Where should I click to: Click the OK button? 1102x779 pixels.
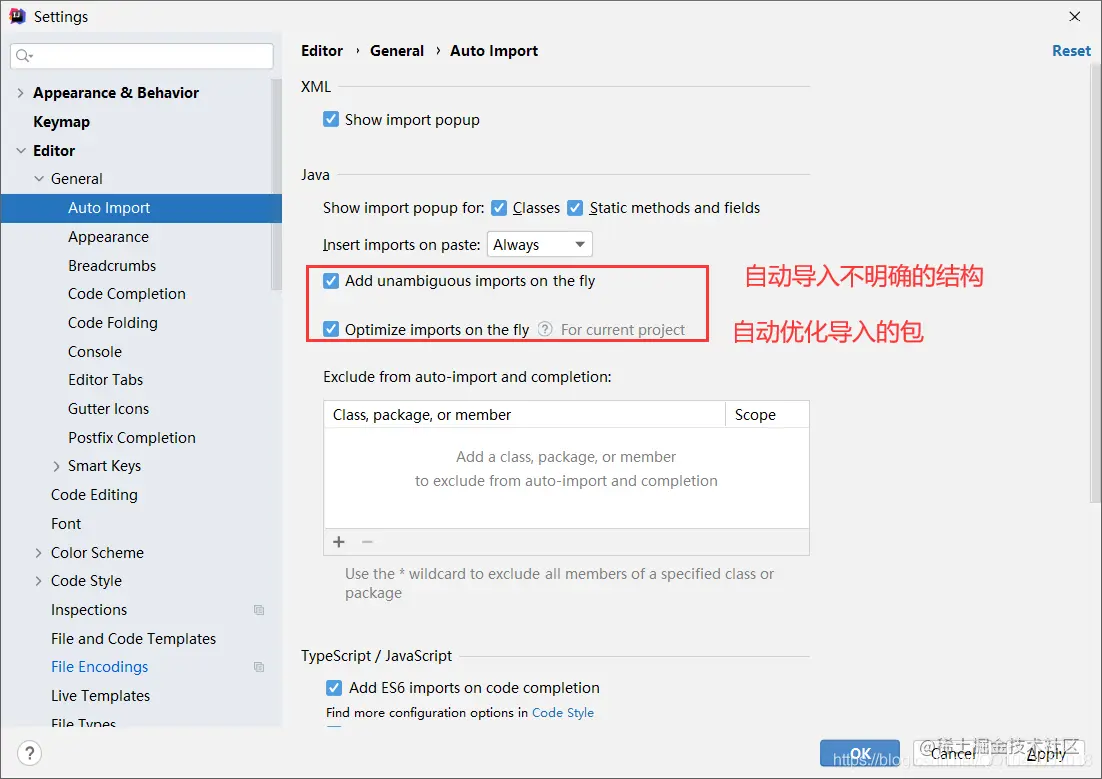pyautogui.click(x=860, y=754)
